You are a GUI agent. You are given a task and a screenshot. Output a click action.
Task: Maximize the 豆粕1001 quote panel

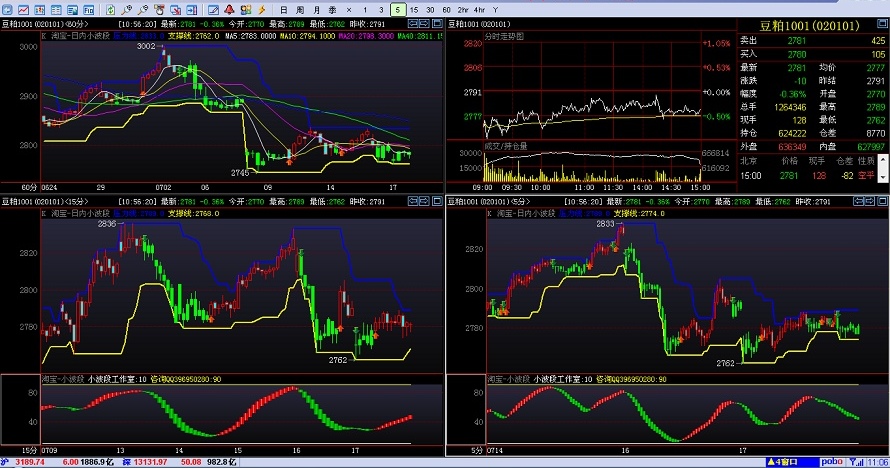[882, 24]
